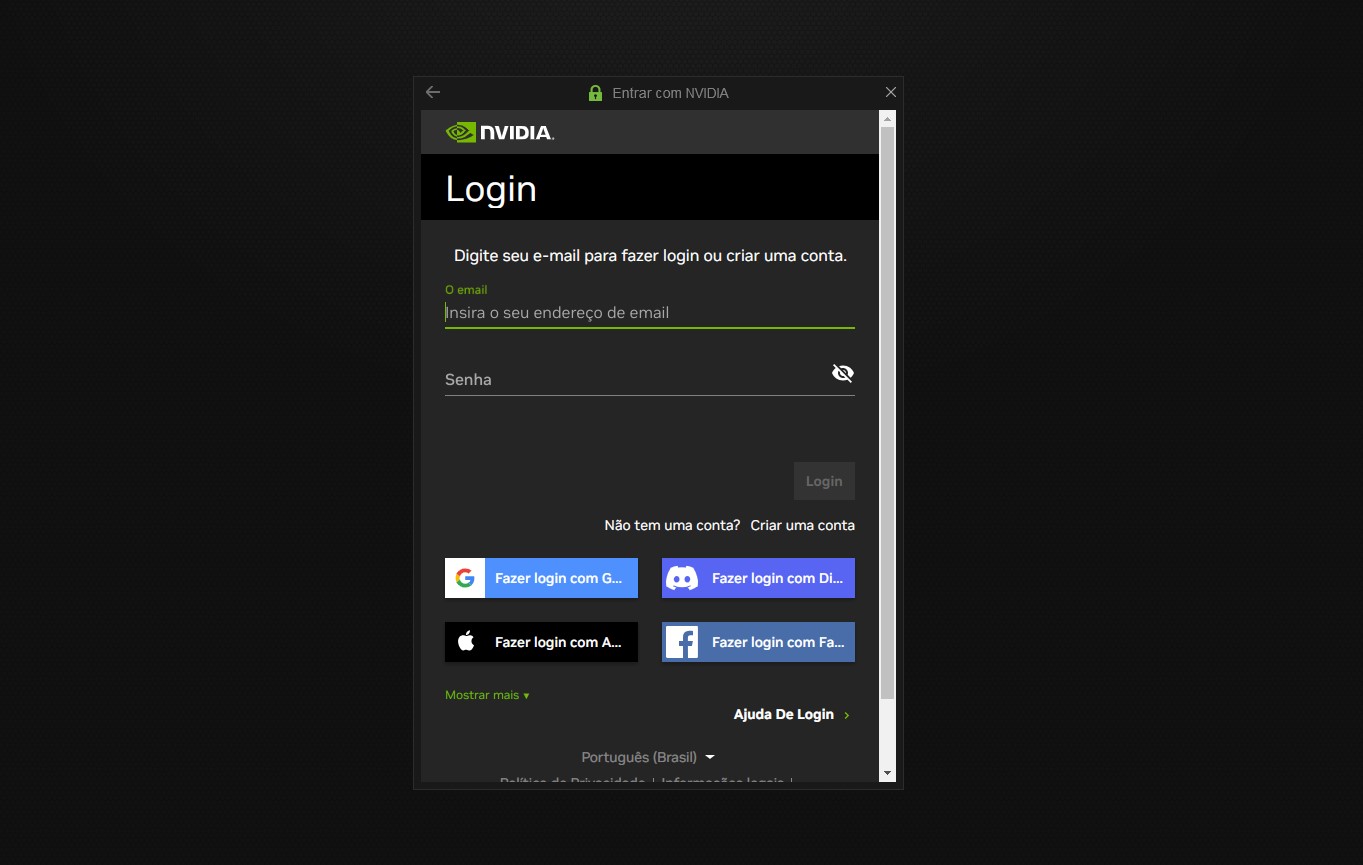Image resolution: width=1363 pixels, height=865 pixels.
Task: Sign in with the Discord button
Action: (758, 578)
